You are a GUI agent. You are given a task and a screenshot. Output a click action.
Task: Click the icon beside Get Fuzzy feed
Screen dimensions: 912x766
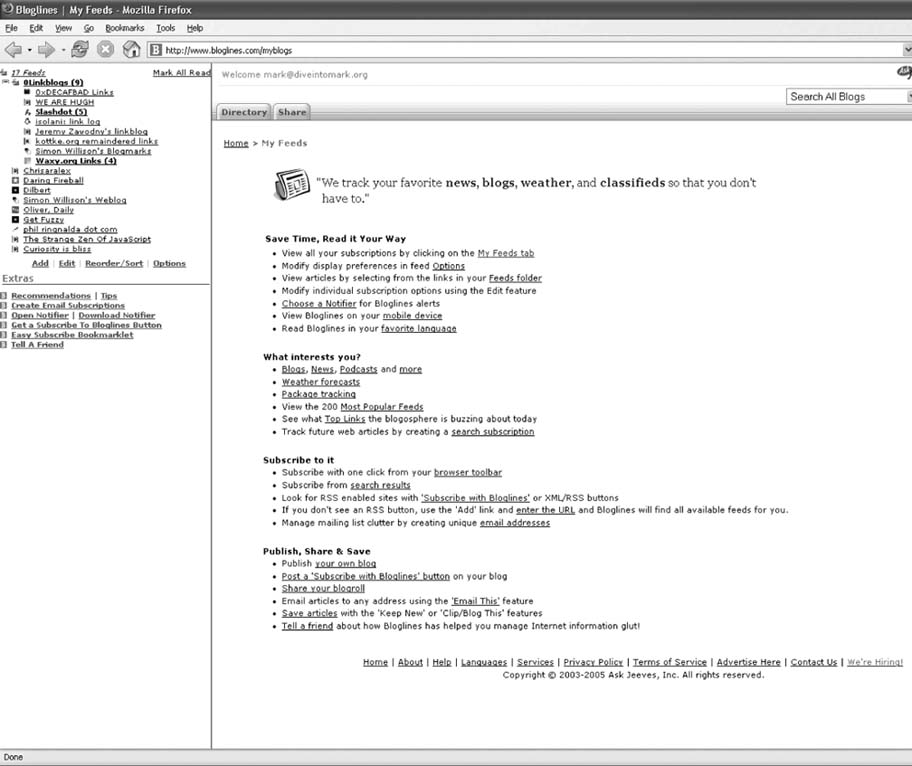pyautogui.click(x=15, y=219)
